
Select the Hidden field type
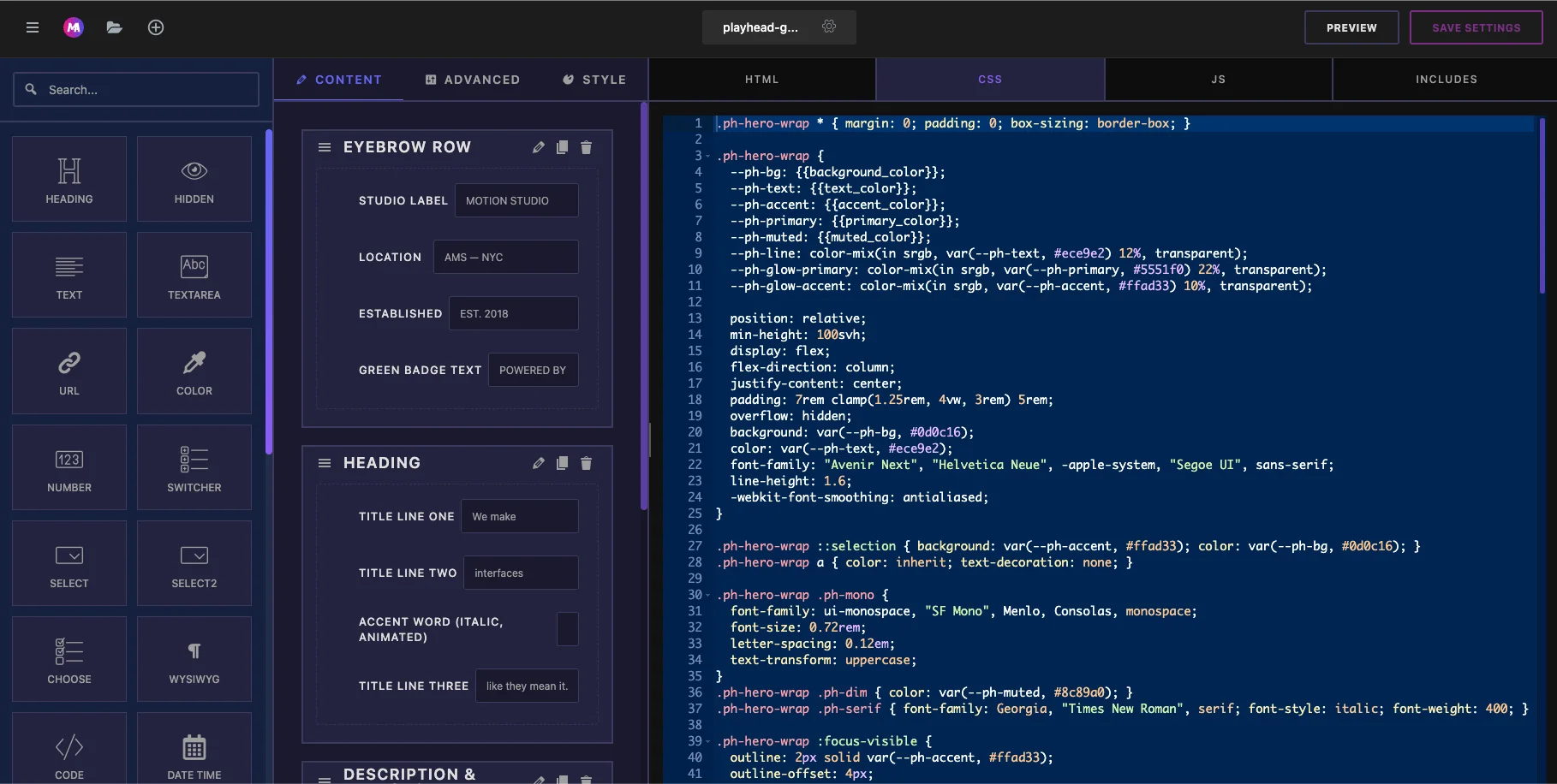point(194,179)
